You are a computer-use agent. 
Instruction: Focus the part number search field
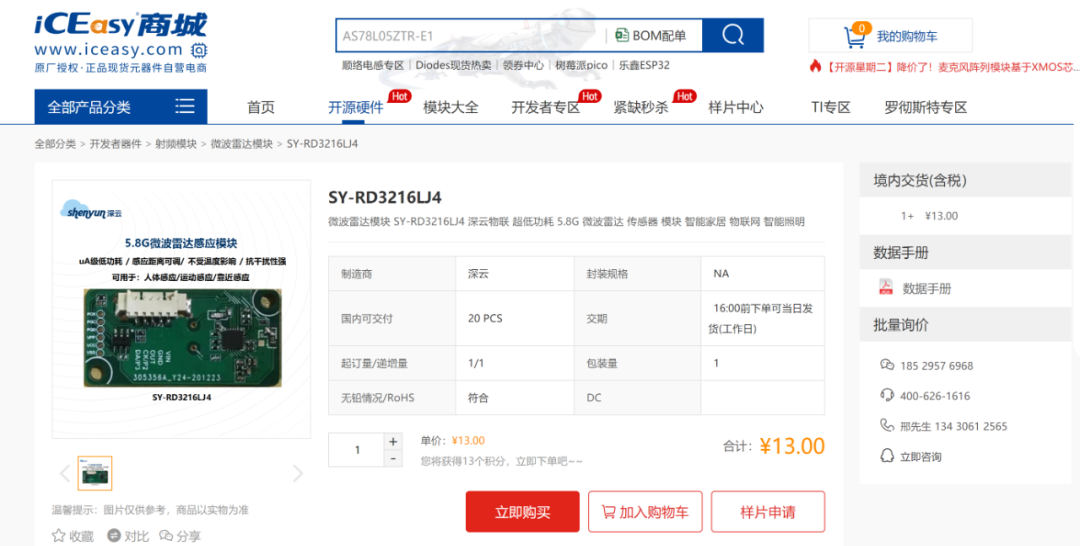tap(470, 36)
